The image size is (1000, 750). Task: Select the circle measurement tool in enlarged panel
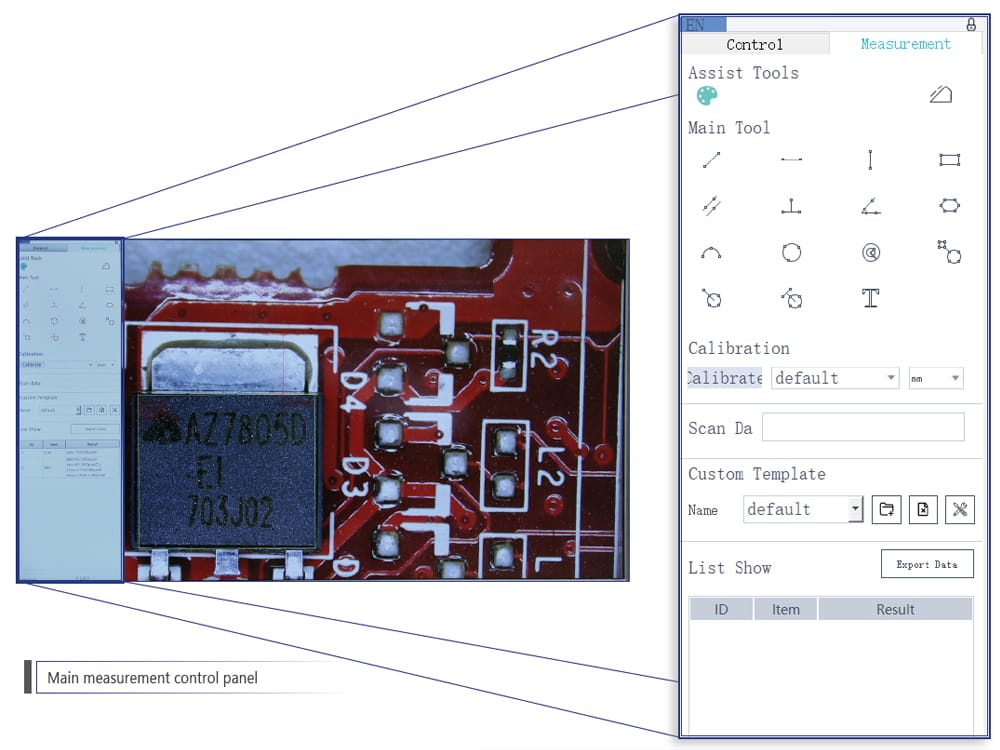[791, 253]
